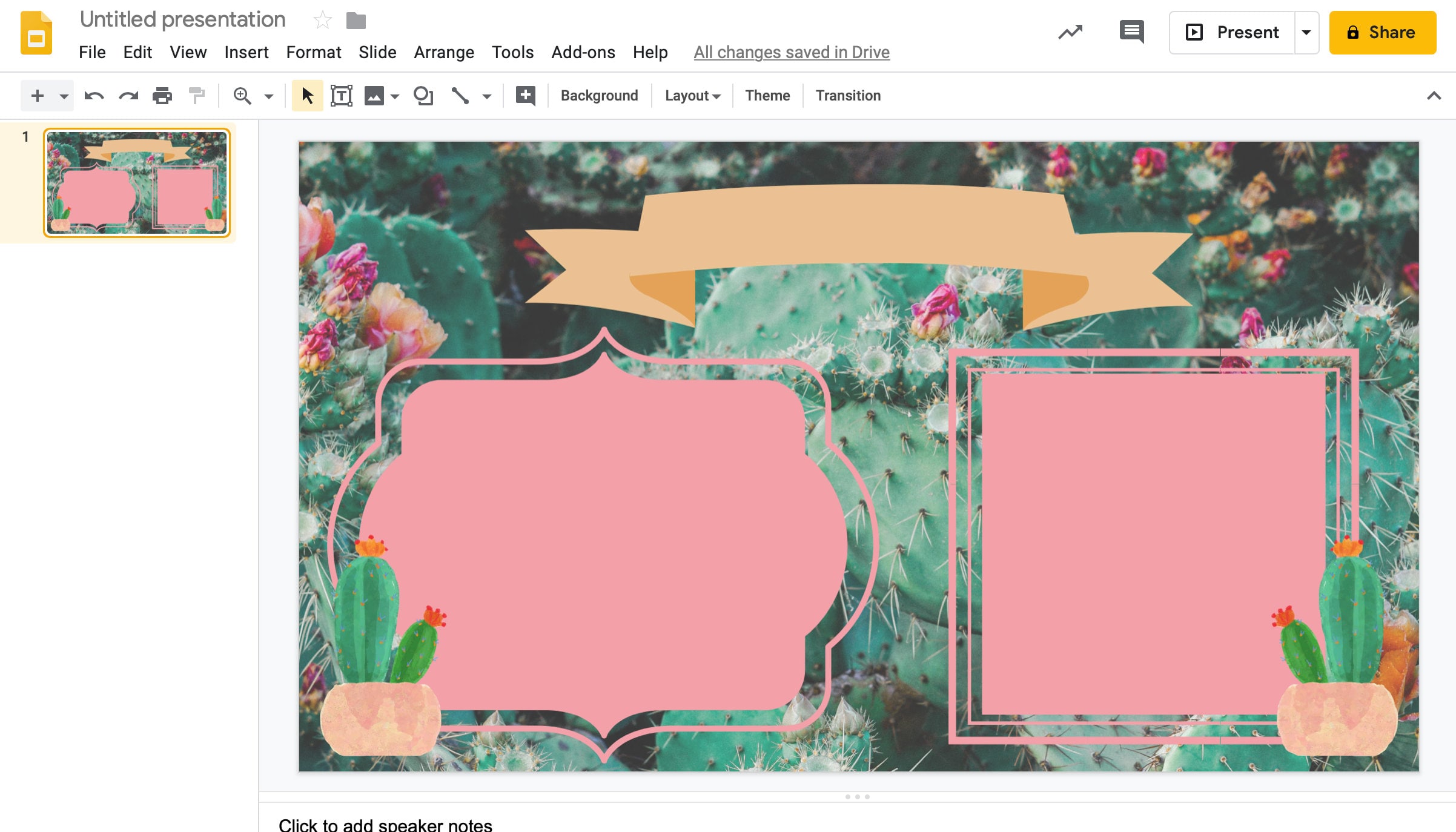Undo the last action
1456x832 pixels.
tap(94, 95)
